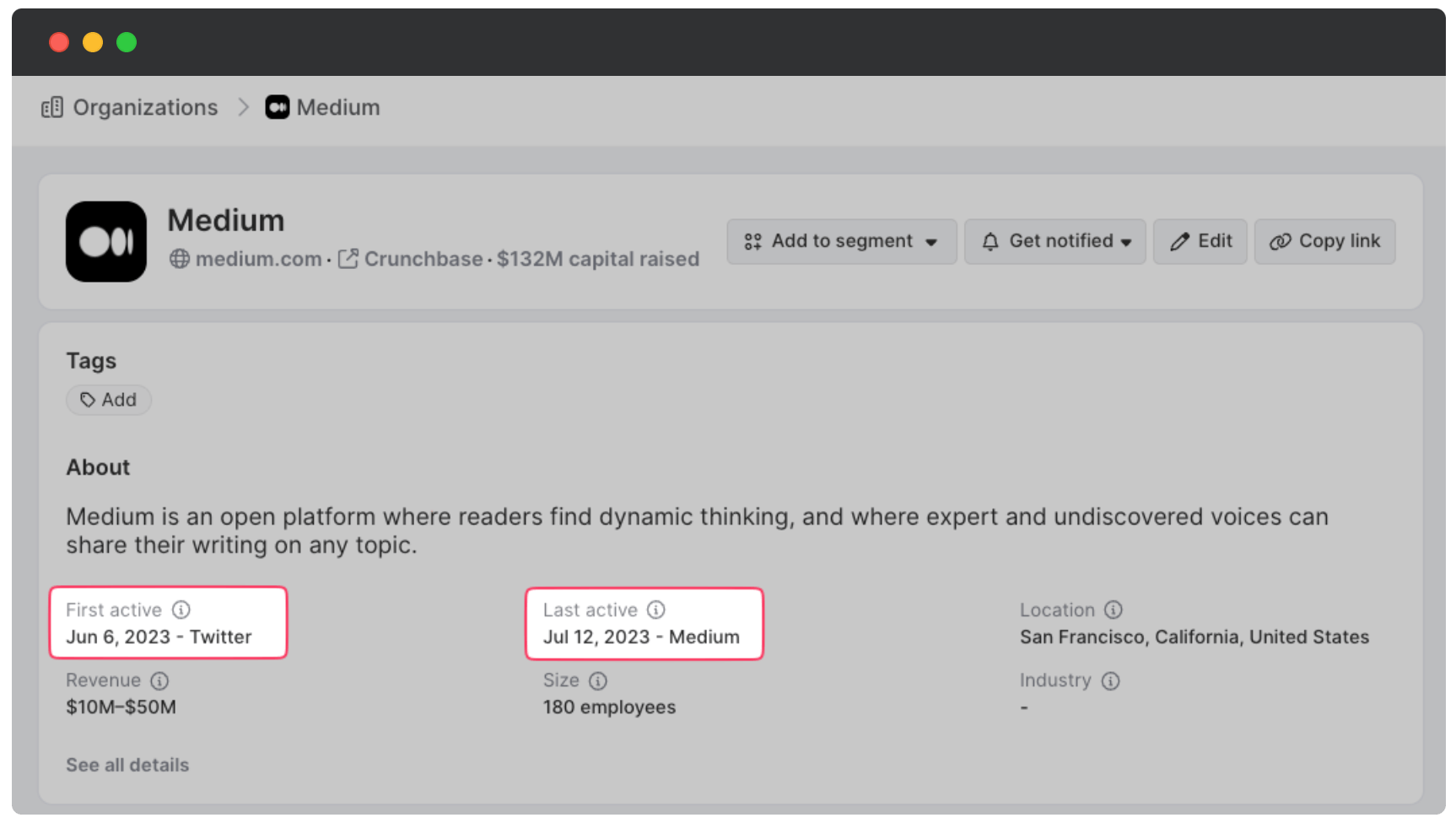Click the chain icon in Copy link
Screen dimensions: 1456x823
(x=1281, y=242)
